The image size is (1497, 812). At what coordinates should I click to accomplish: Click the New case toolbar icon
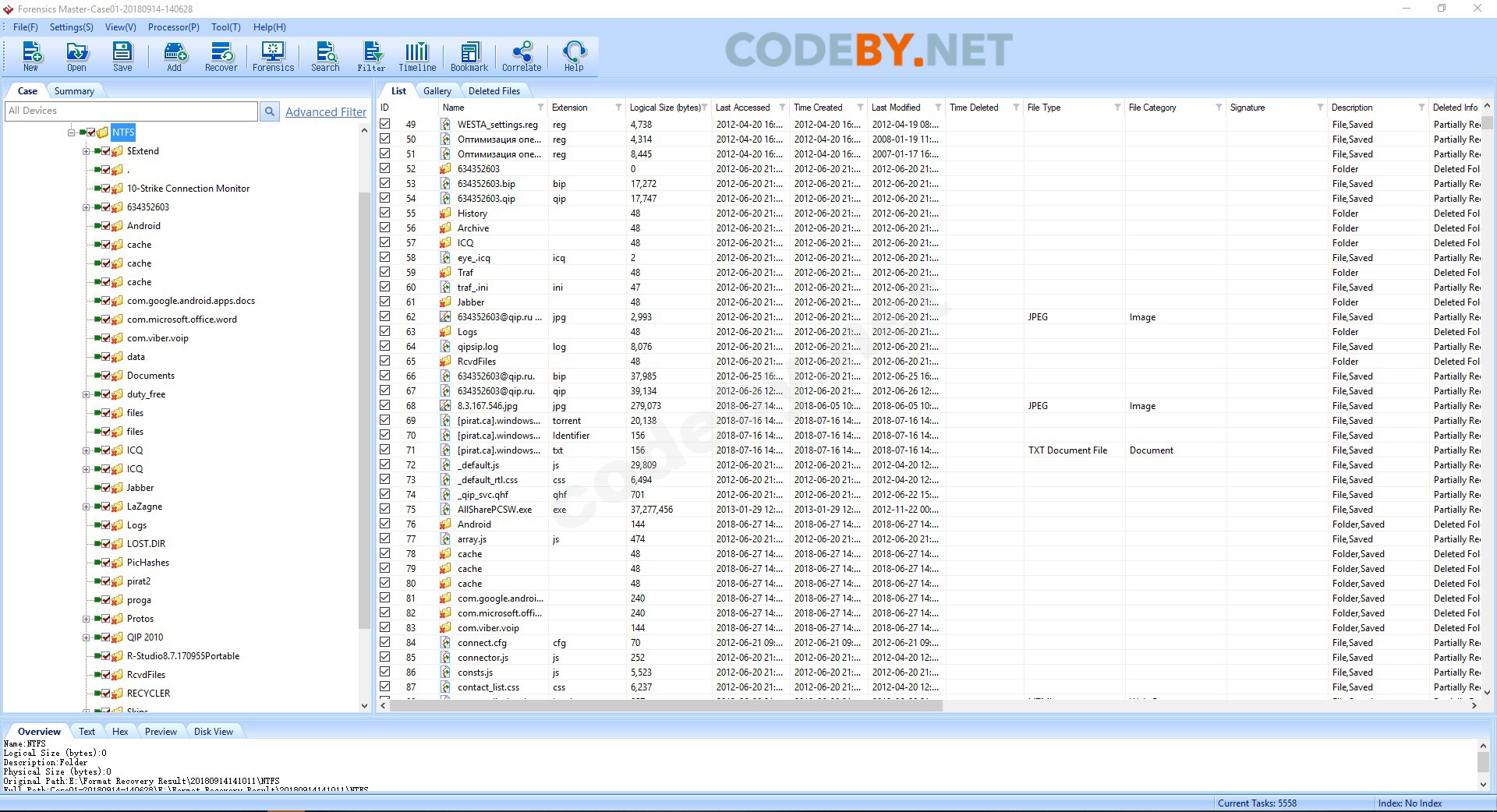[31, 56]
